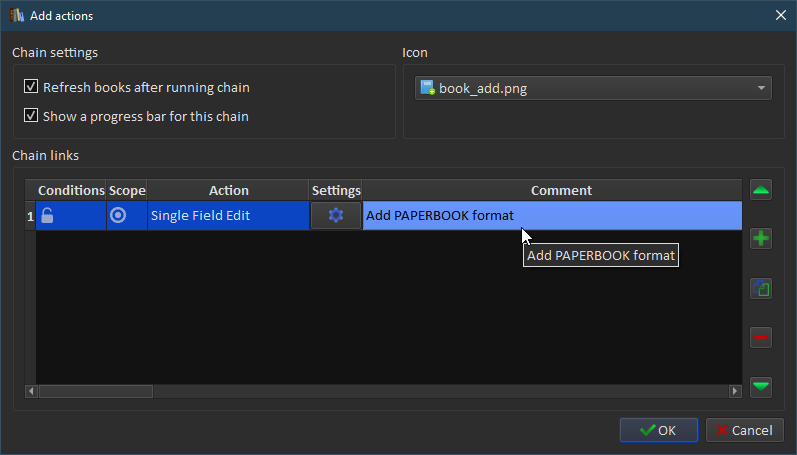Move chain link up with green arrow
Screen dimensions: 797x455
[760, 190]
